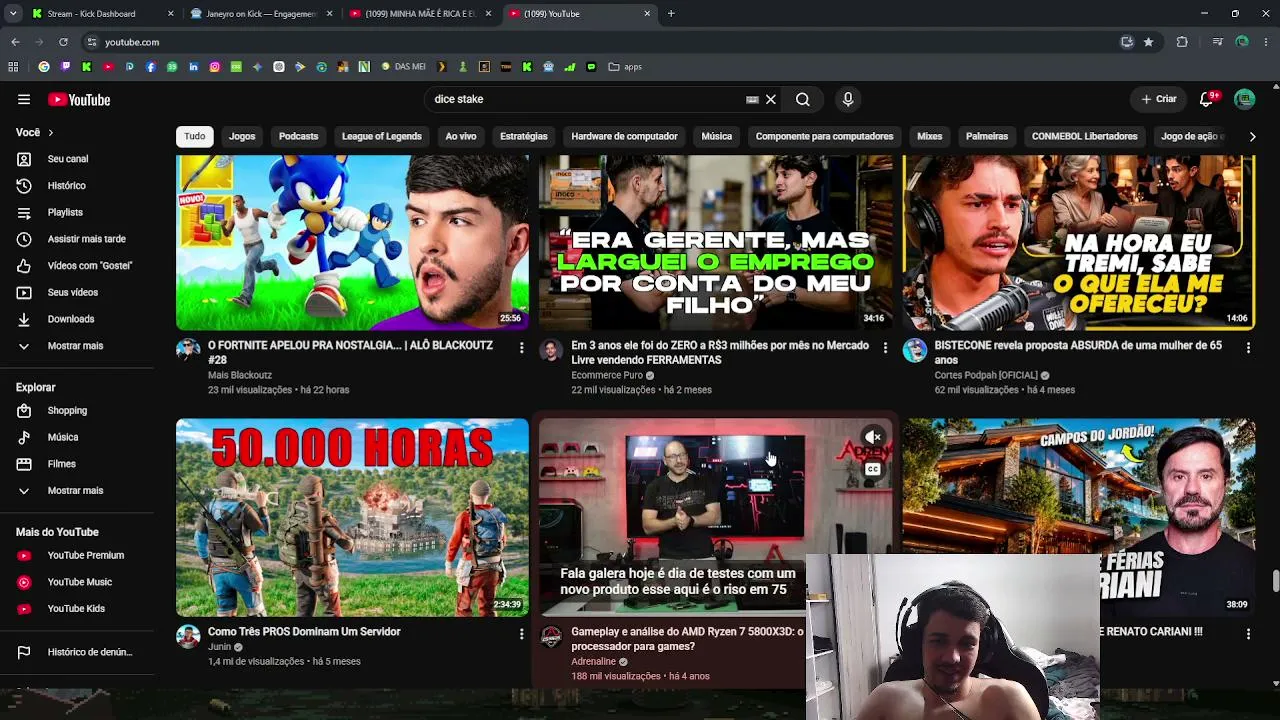This screenshot has width=1280, height=720.
Task: Select the Jogos filter chip
Action: (x=242, y=136)
